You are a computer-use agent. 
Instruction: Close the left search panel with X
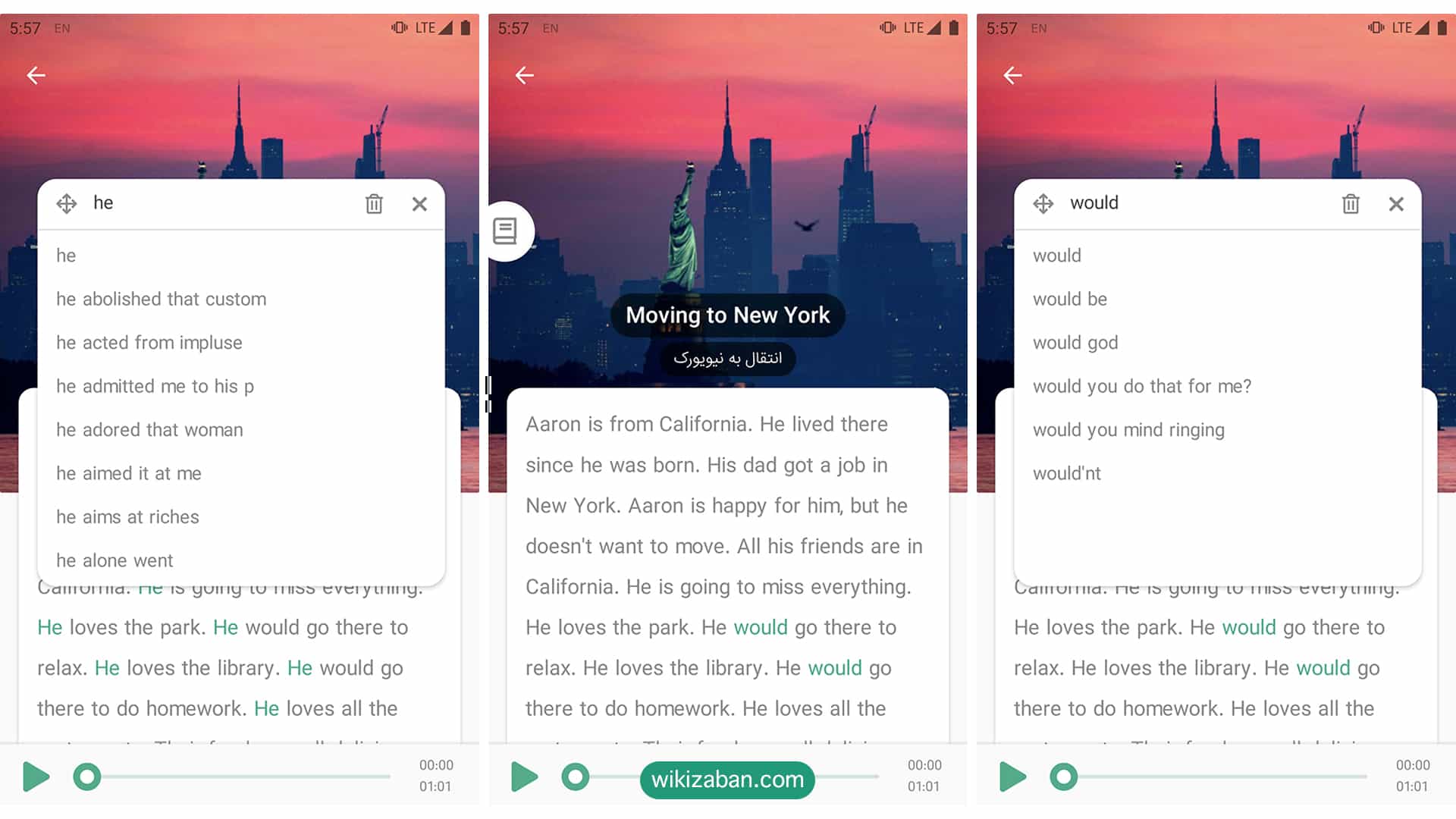(419, 204)
